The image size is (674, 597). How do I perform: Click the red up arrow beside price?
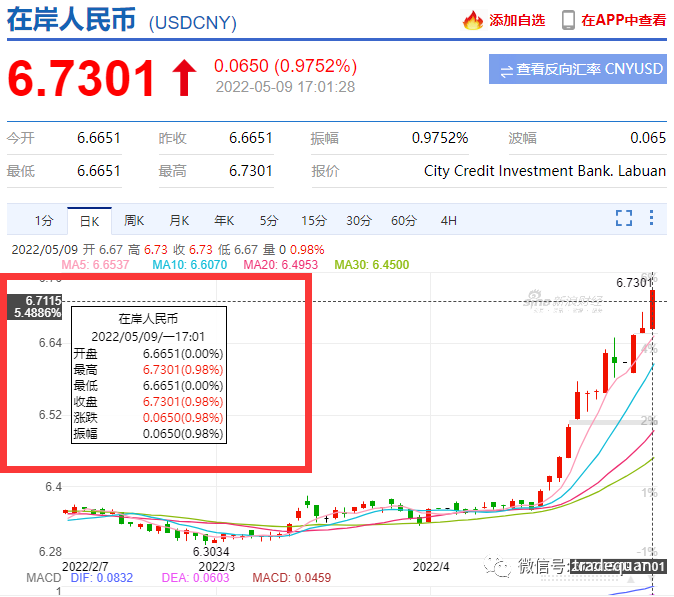click(184, 78)
